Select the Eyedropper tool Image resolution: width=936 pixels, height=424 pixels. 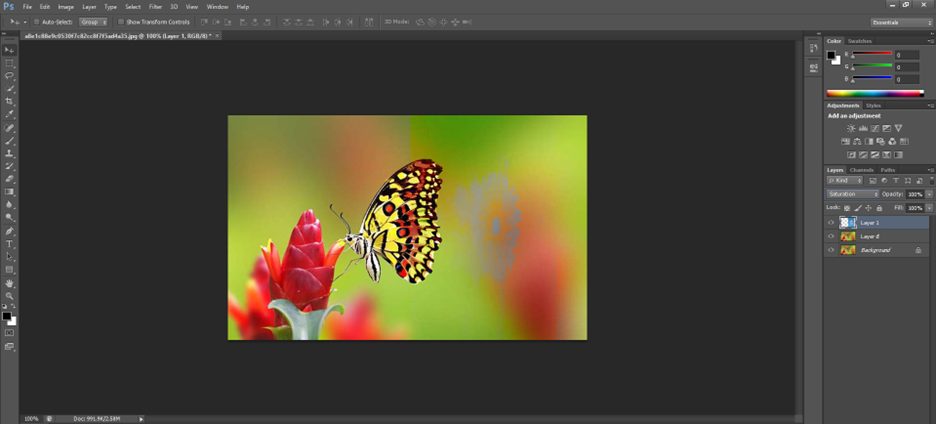(10, 115)
